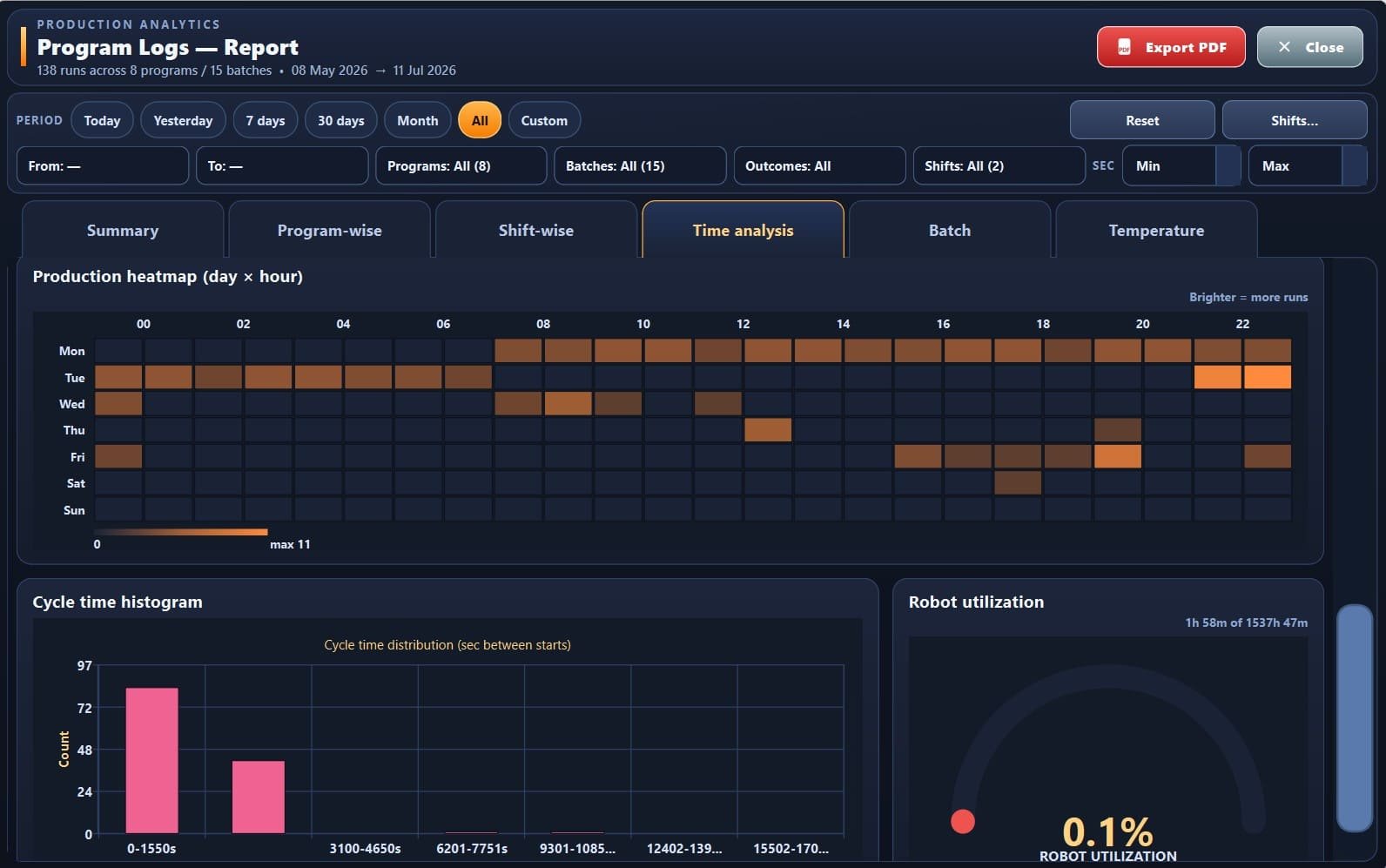Screen dimensions: 1386x868
Task: Open the Summary tab
Action: [x=123, y=230]
